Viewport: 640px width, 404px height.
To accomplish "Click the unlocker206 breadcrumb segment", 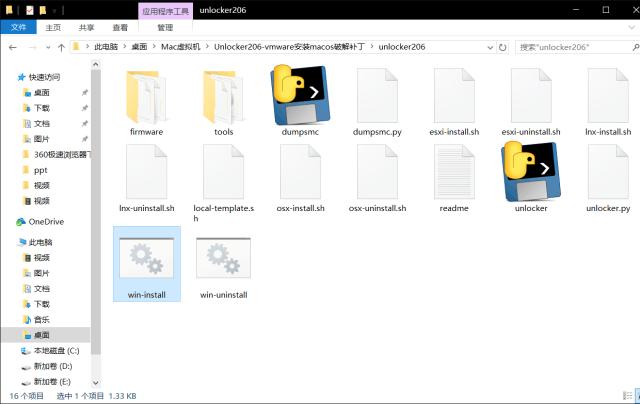I will click(402, 47).
